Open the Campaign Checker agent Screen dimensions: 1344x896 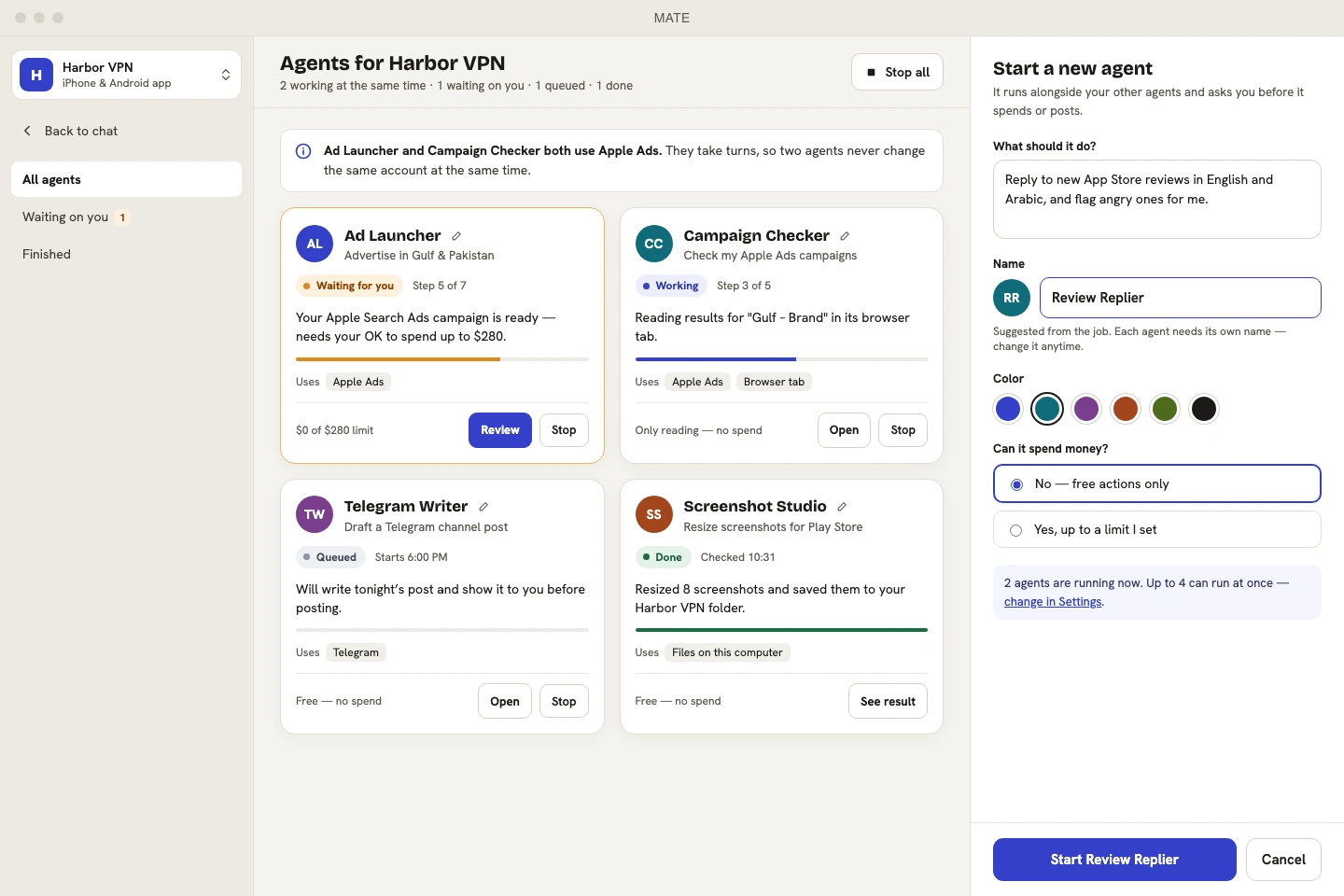click(x=844, y=430)
